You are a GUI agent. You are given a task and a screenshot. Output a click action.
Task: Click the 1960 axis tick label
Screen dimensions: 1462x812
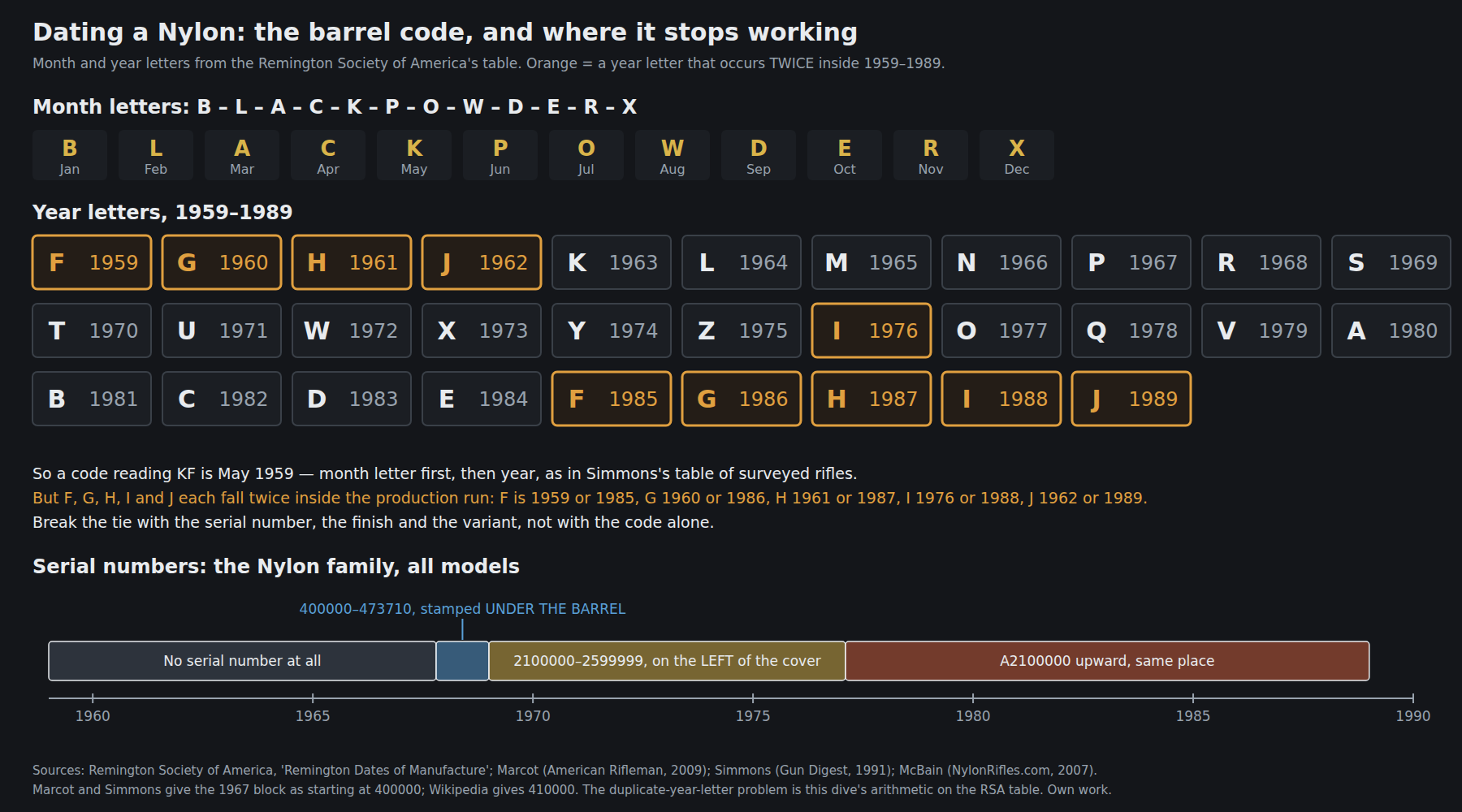point(93,716)
